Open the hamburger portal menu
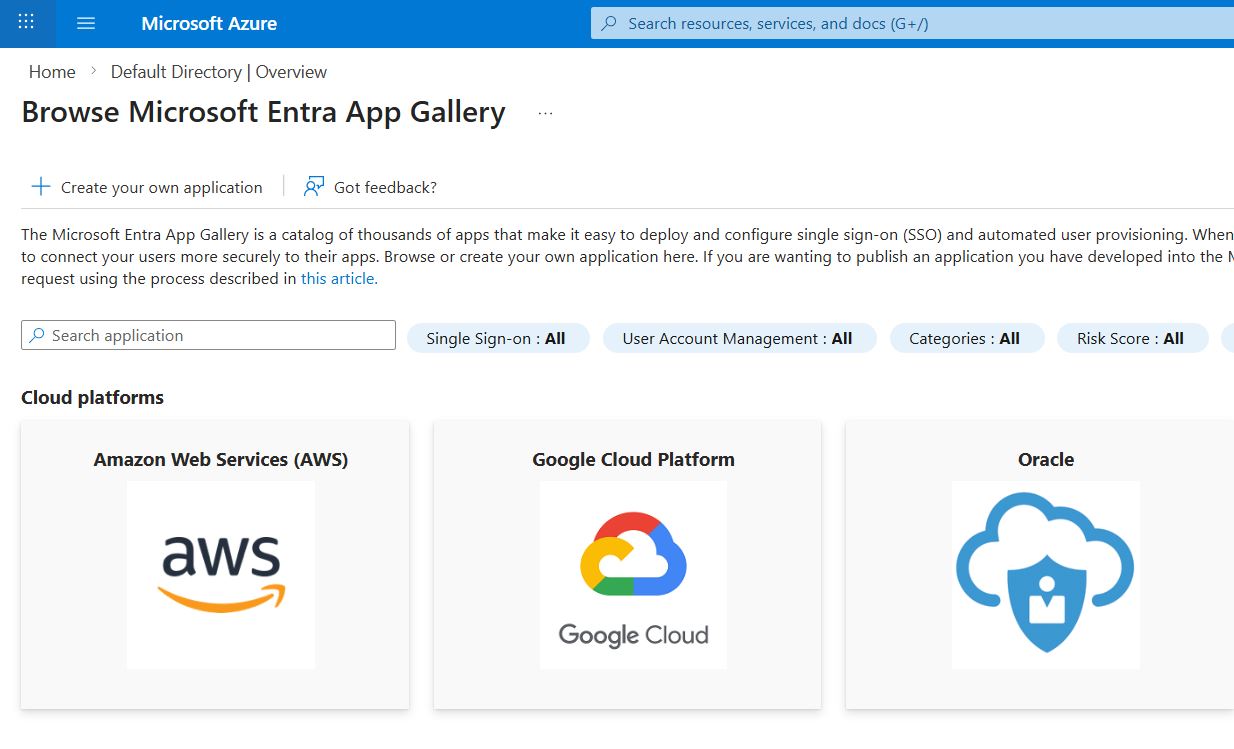 [x=86, y=23]
